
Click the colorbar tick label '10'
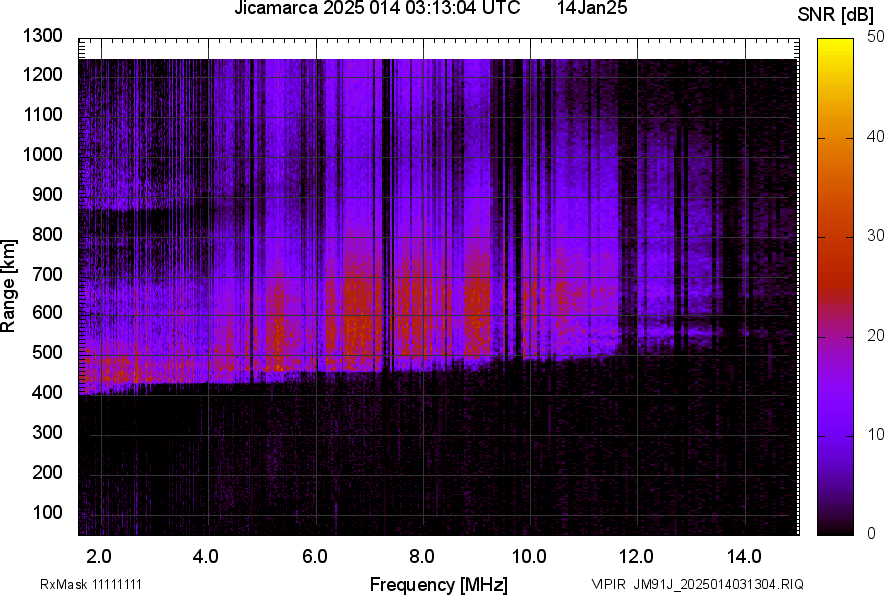pyautogui.click(x=875, y=434)
